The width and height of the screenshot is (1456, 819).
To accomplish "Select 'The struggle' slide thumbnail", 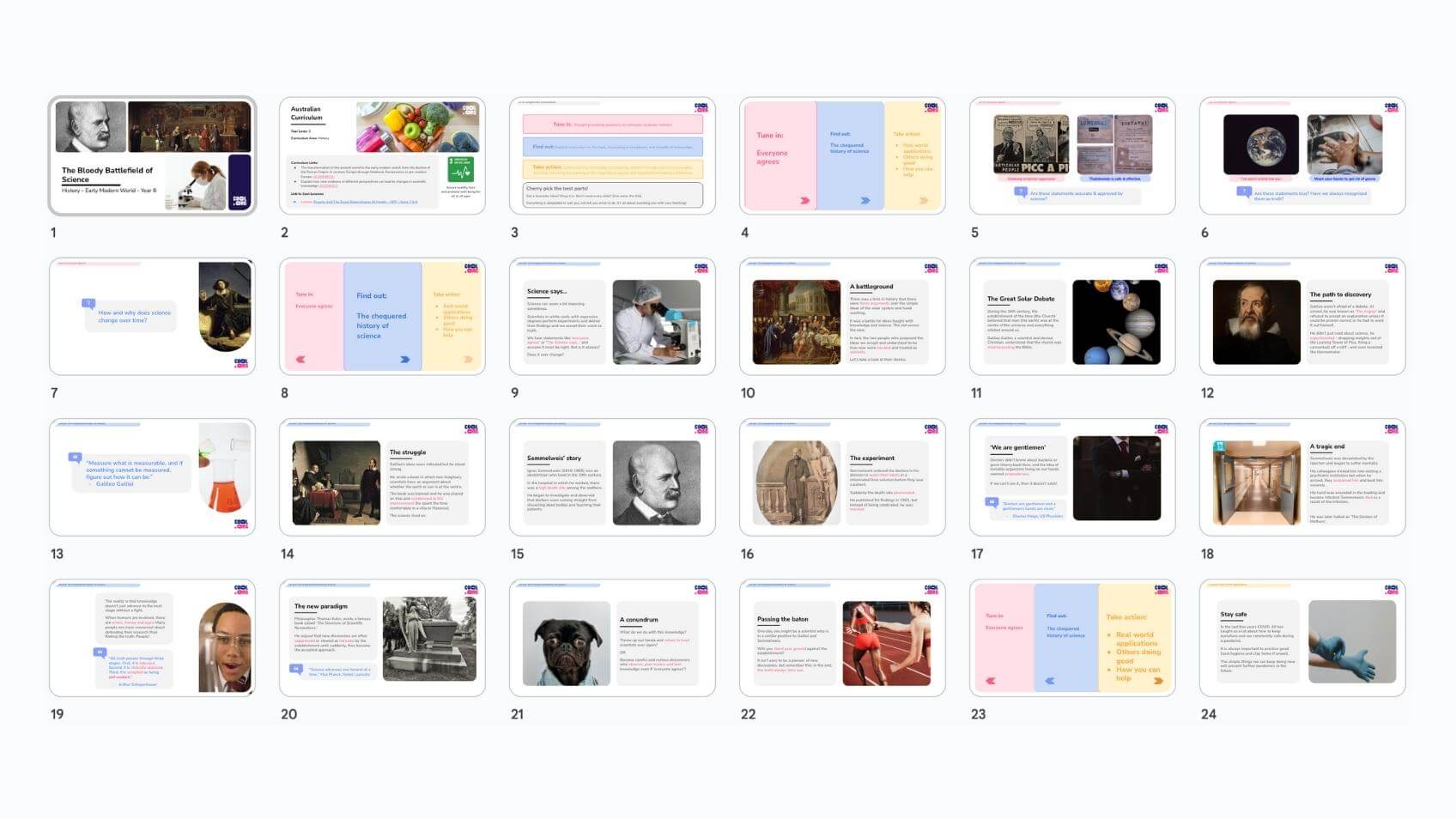I will pyautogui.click(x=382, y=477).
